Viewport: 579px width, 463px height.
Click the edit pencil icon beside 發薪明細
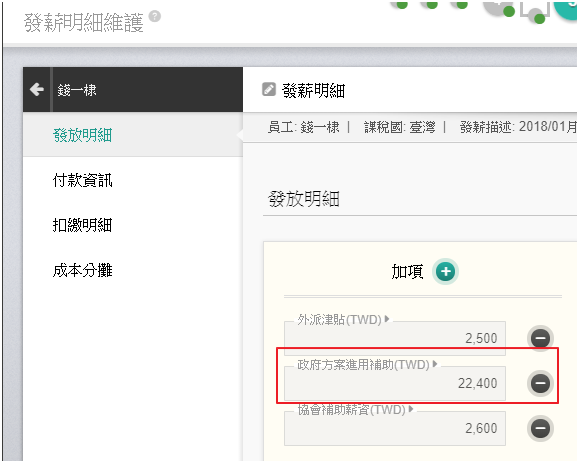[269, 89]
